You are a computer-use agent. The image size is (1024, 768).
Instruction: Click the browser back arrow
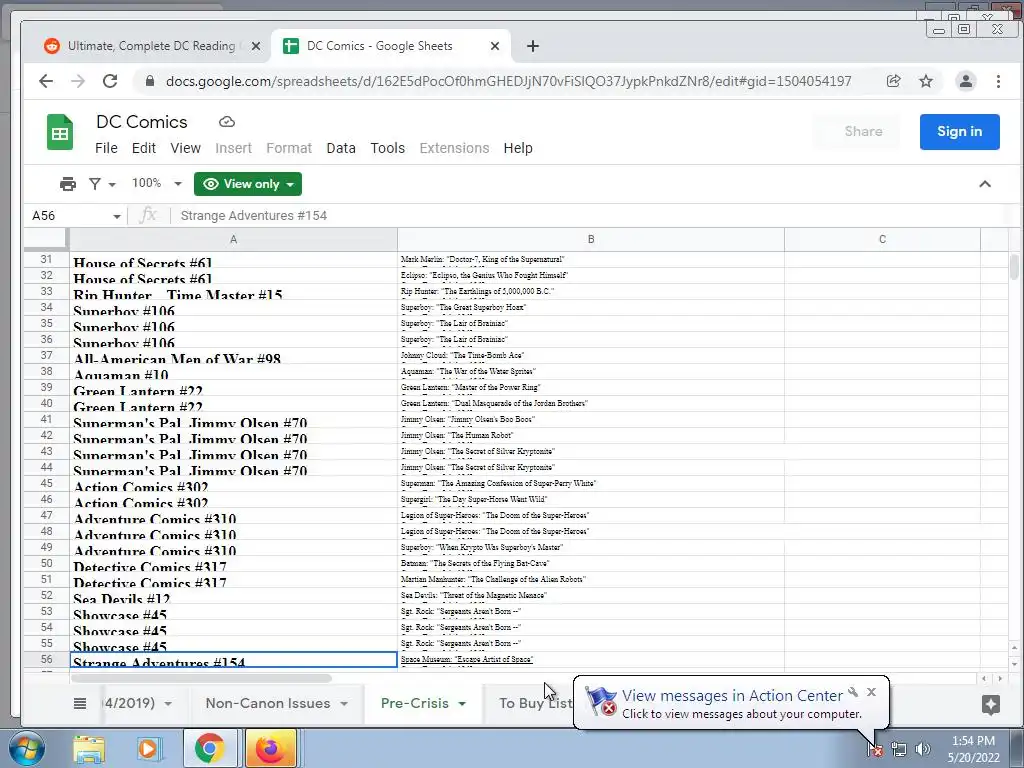pos(46,81)
